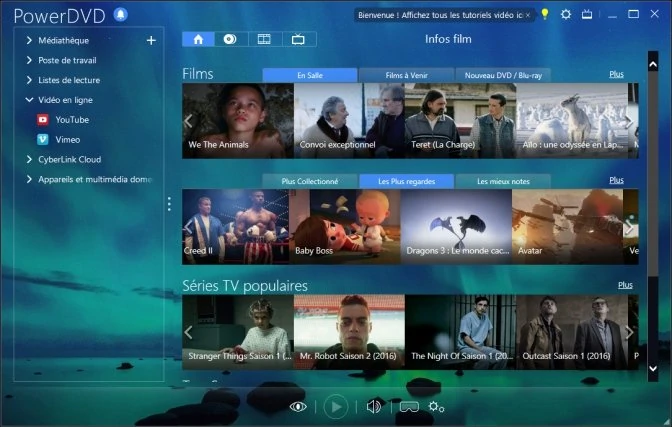The image size is (672, 427).
Task: Click Plus link for Séries TV populaires
Action: pos(625,285)
